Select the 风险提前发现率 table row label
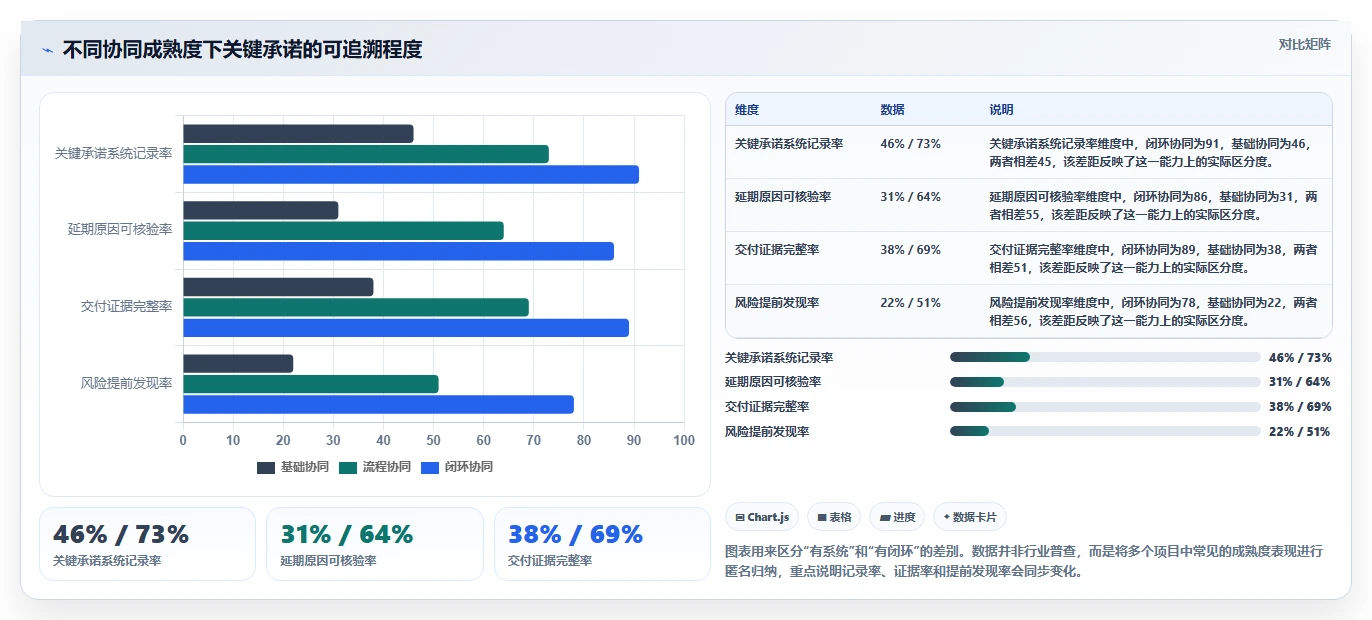Viewport: 1372px width, 620px height. click(777, 303)
